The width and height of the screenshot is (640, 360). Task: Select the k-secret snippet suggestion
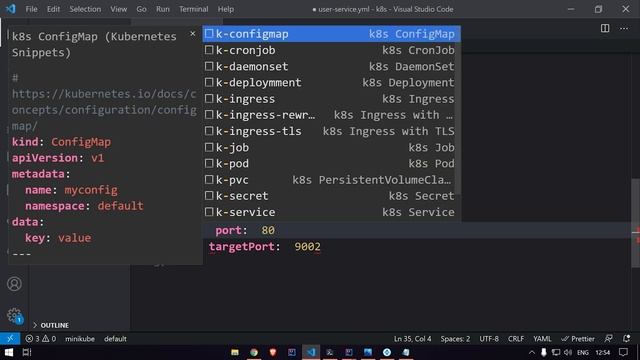pos(329,196)
